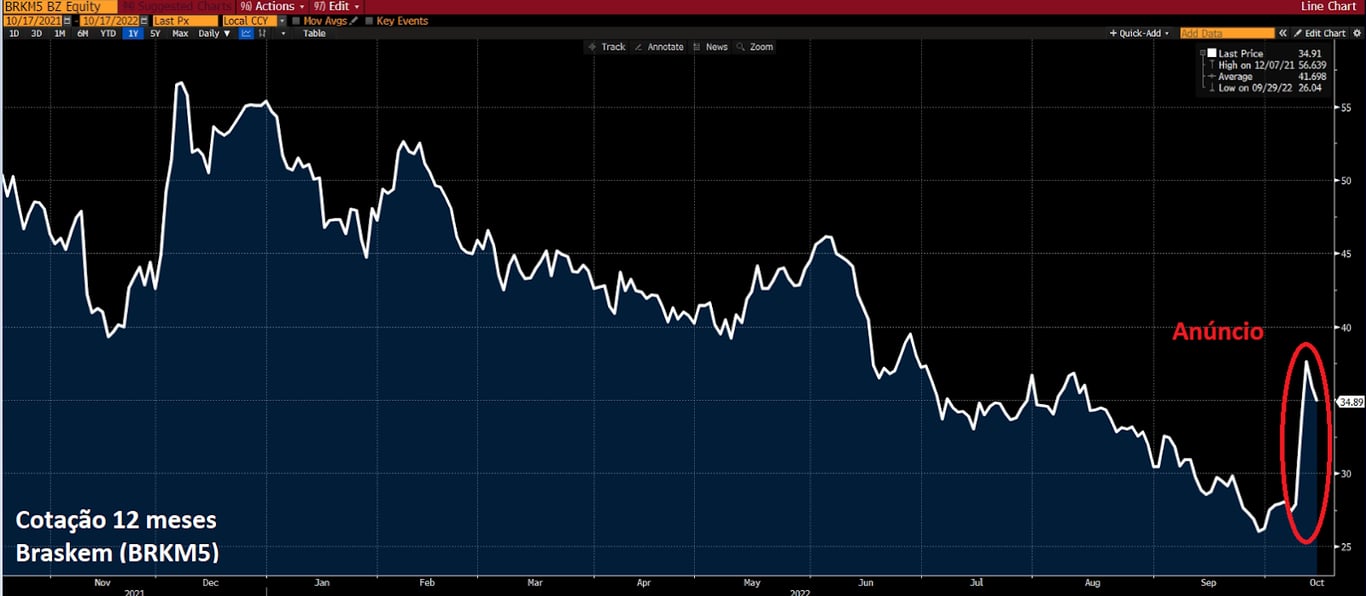Click the Low on 09/29/22 legend entry
The width and height of the screenshot is (1366, 596).
(1268, 88)
